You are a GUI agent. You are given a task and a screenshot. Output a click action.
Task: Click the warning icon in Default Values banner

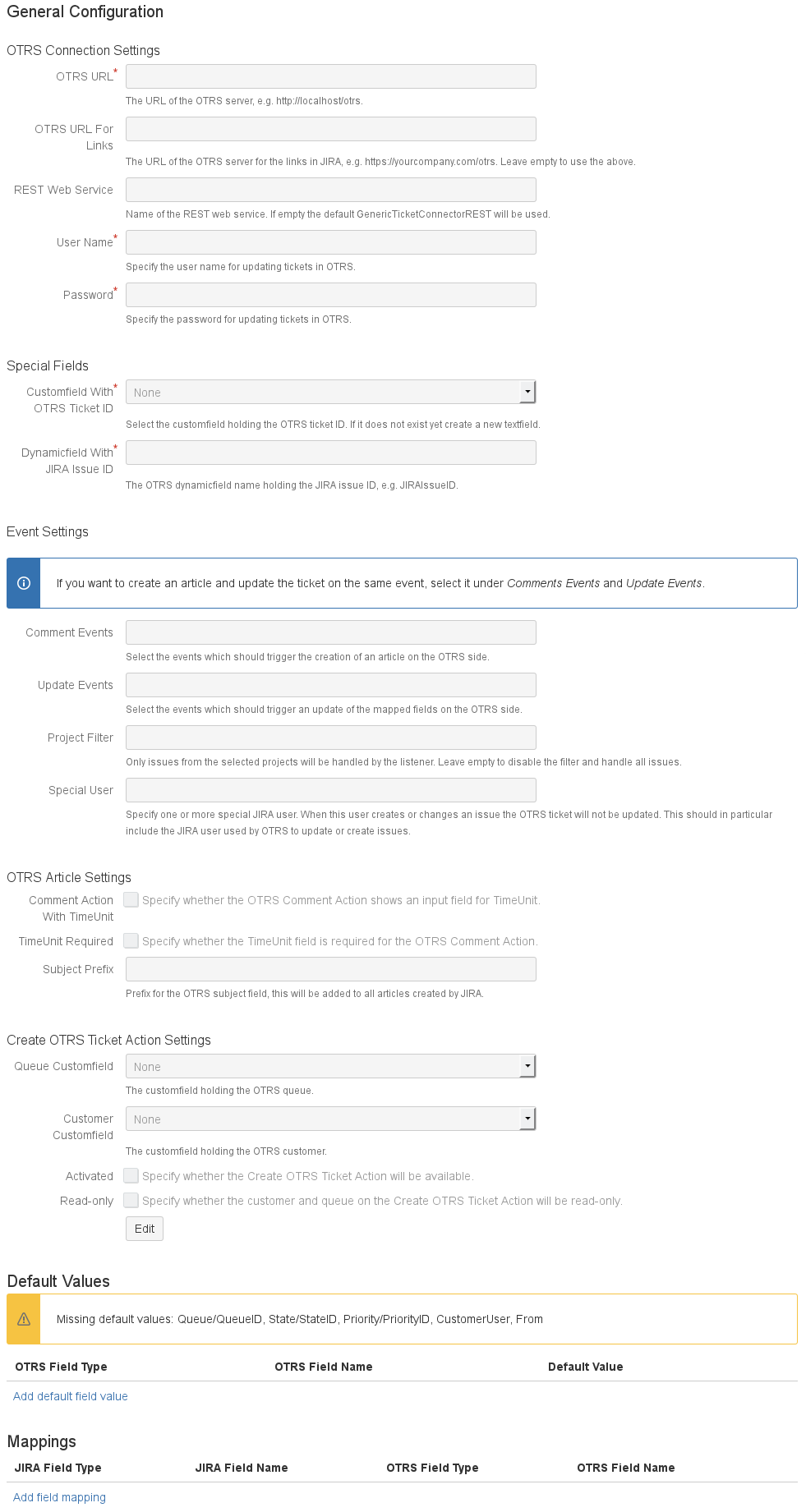24,1319
